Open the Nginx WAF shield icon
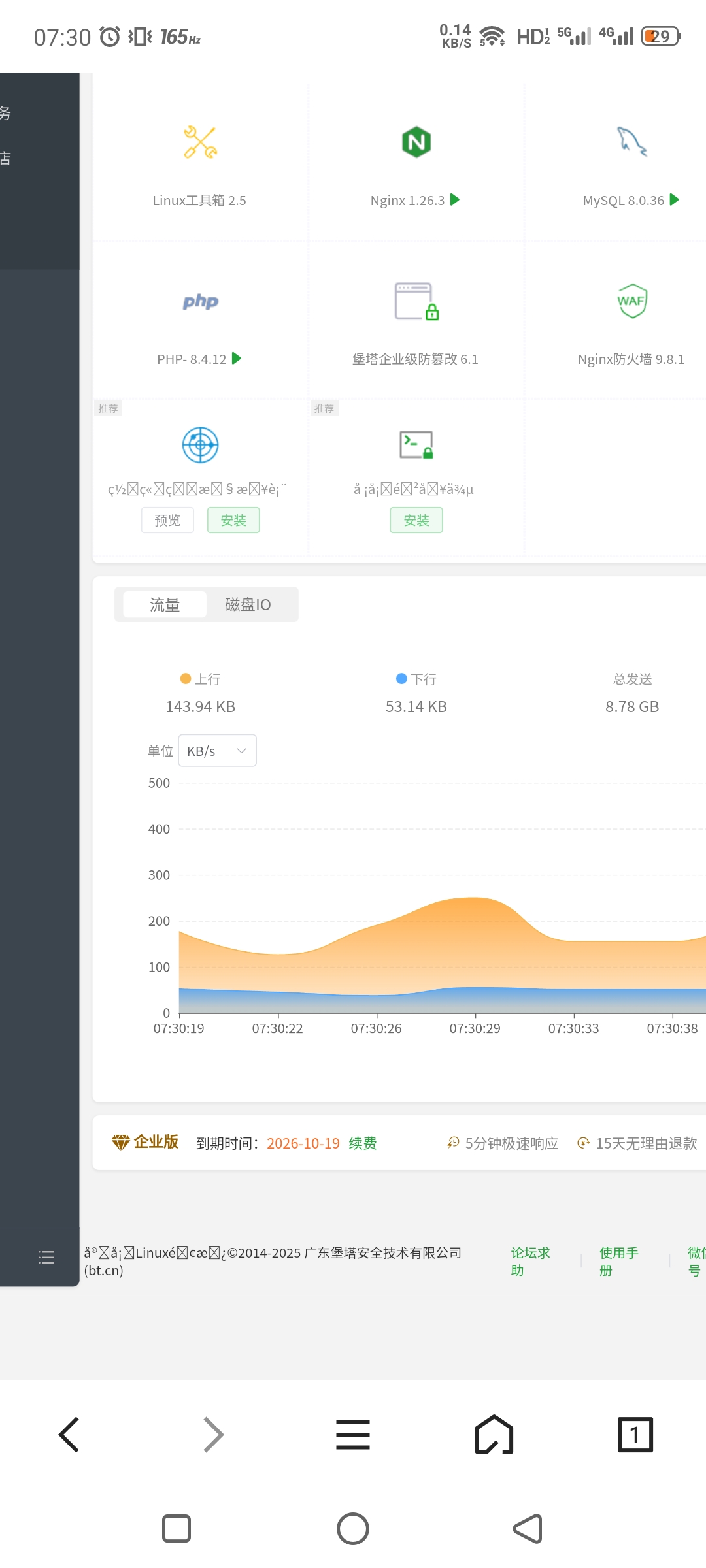 631,301
